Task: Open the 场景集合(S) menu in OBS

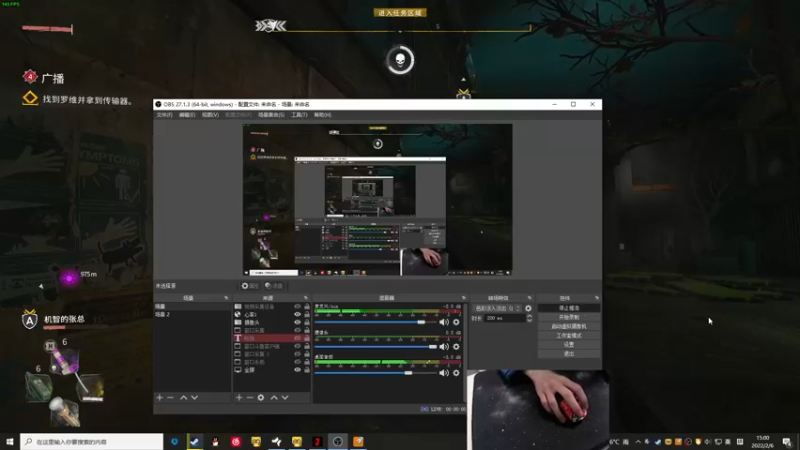Action: pyautogui.click(x=271, y=115)
